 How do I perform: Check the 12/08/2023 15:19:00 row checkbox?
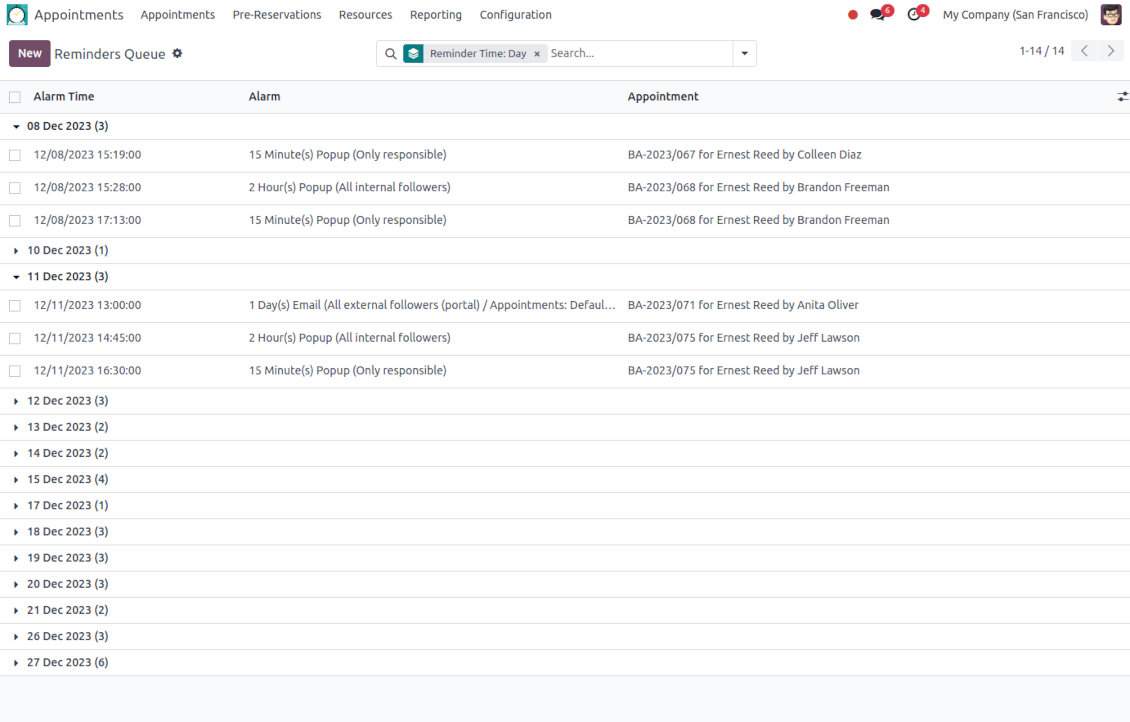pos(15,155)
